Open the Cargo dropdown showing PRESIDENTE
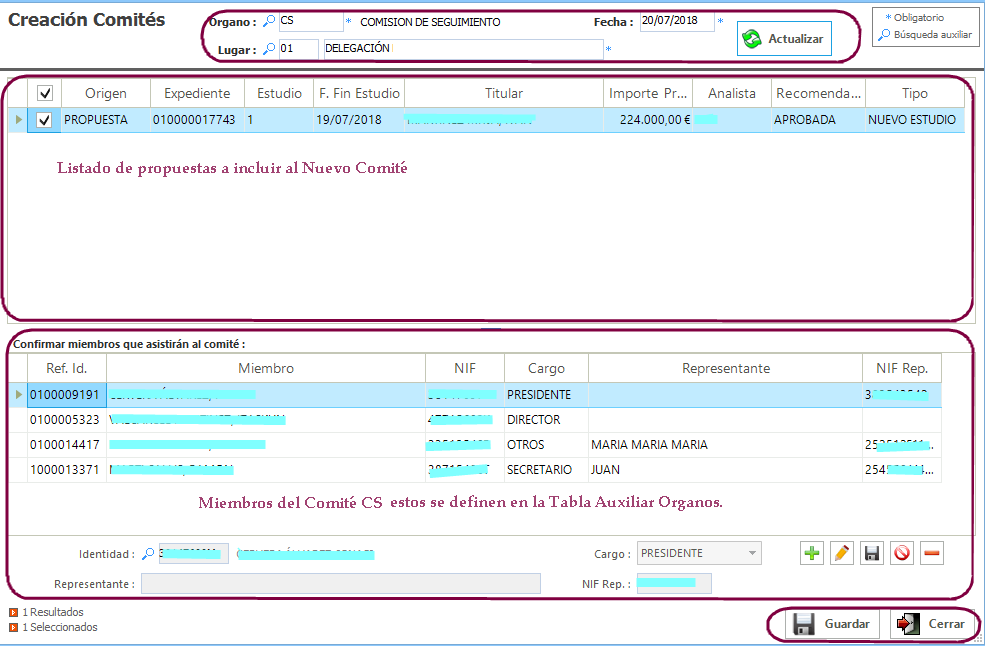 [699, 553]
